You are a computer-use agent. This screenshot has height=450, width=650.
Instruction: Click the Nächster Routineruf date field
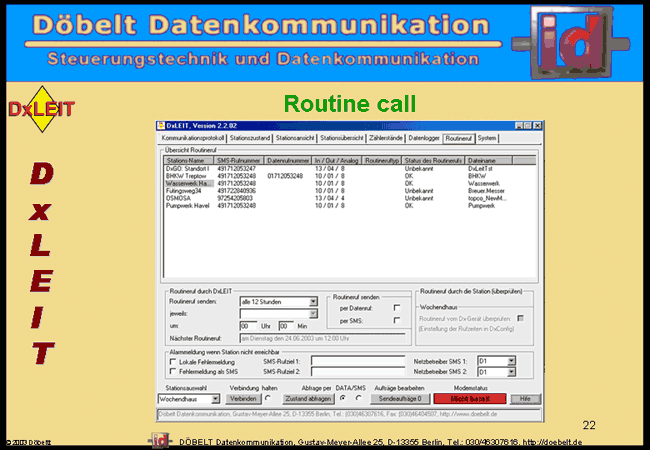[323, 339]
